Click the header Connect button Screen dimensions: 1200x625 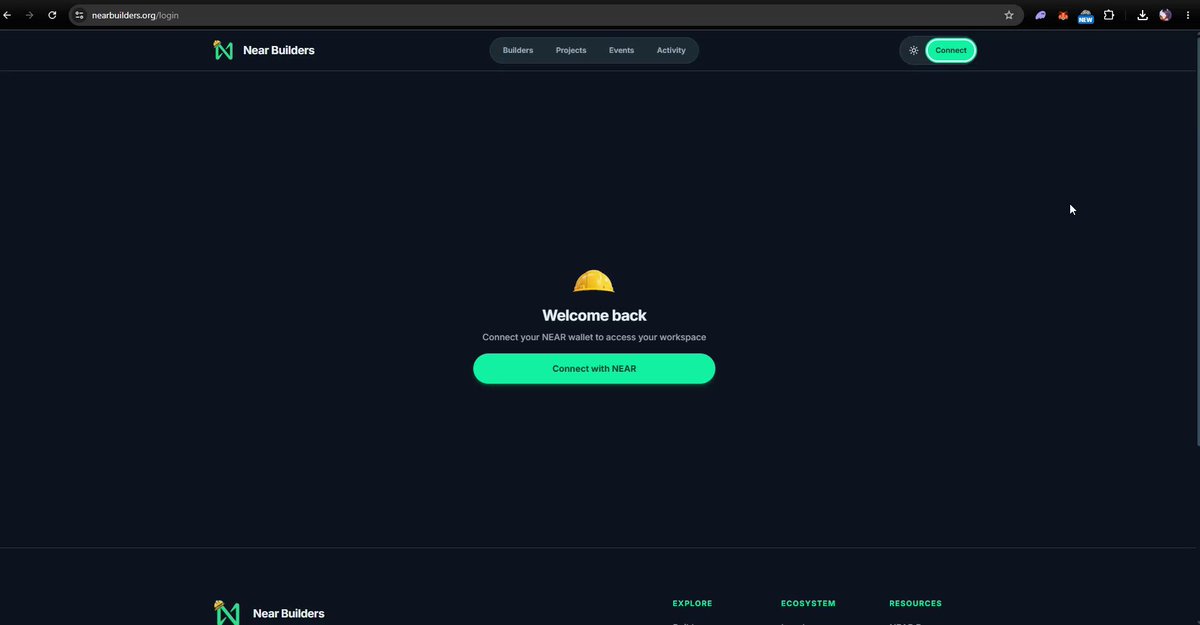click(951, 50)
